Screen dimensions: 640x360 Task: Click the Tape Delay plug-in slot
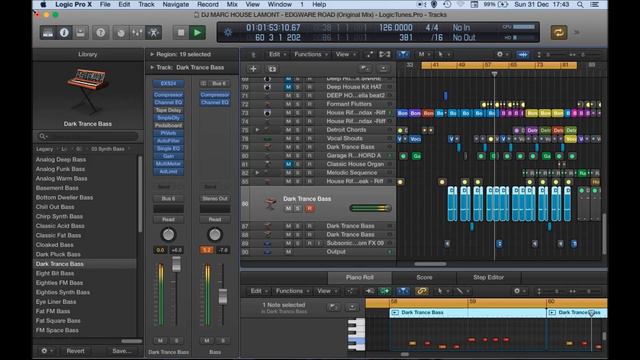[168, 110]
